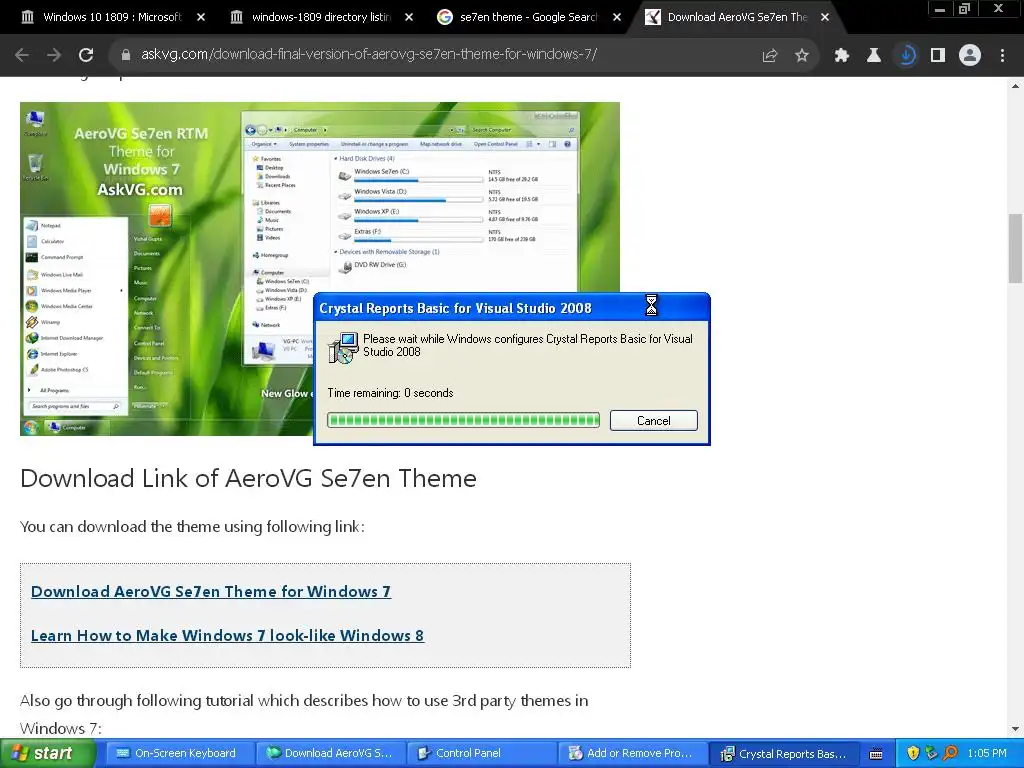
Task: Close the se7en theme Google Search tab
Action: 617,17
